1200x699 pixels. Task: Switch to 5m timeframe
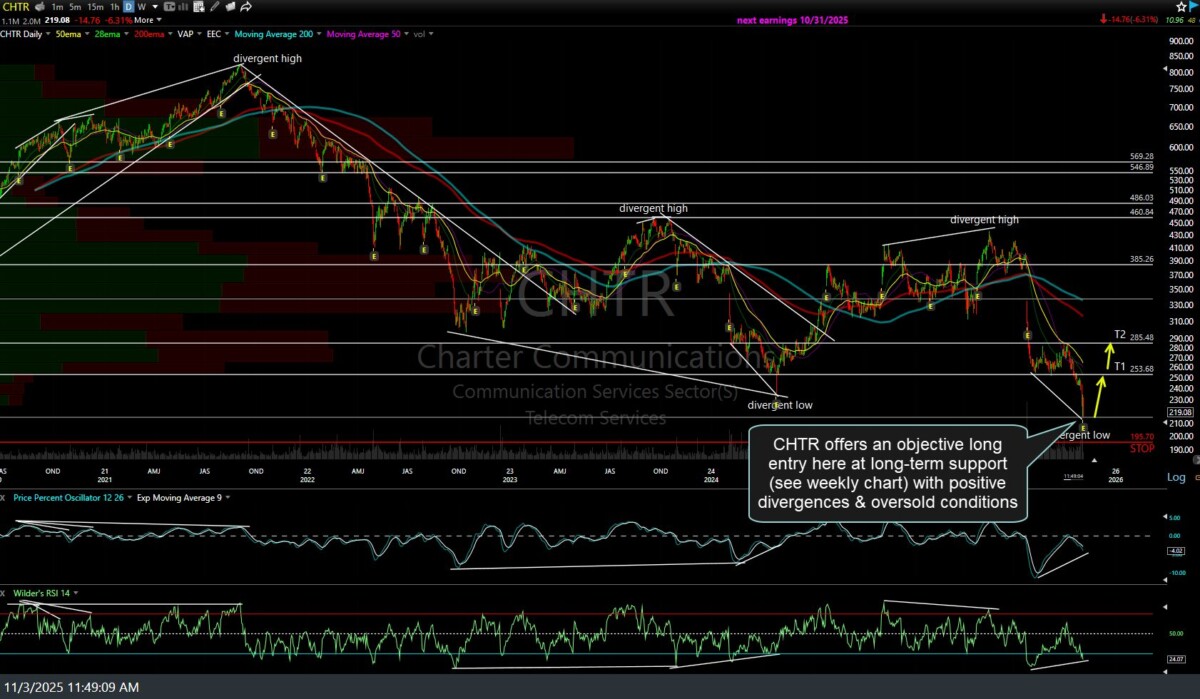pos(75,7)
